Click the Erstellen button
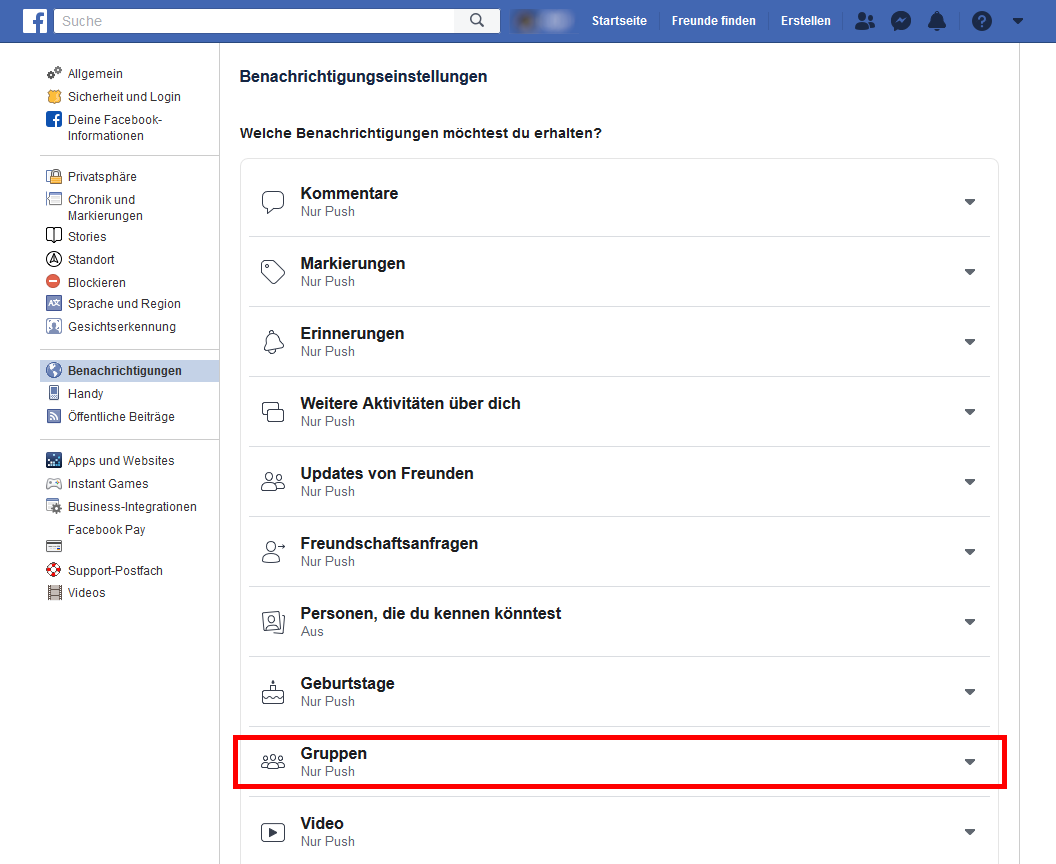This screenshot has height=864, width=1056. pos(805,20)
